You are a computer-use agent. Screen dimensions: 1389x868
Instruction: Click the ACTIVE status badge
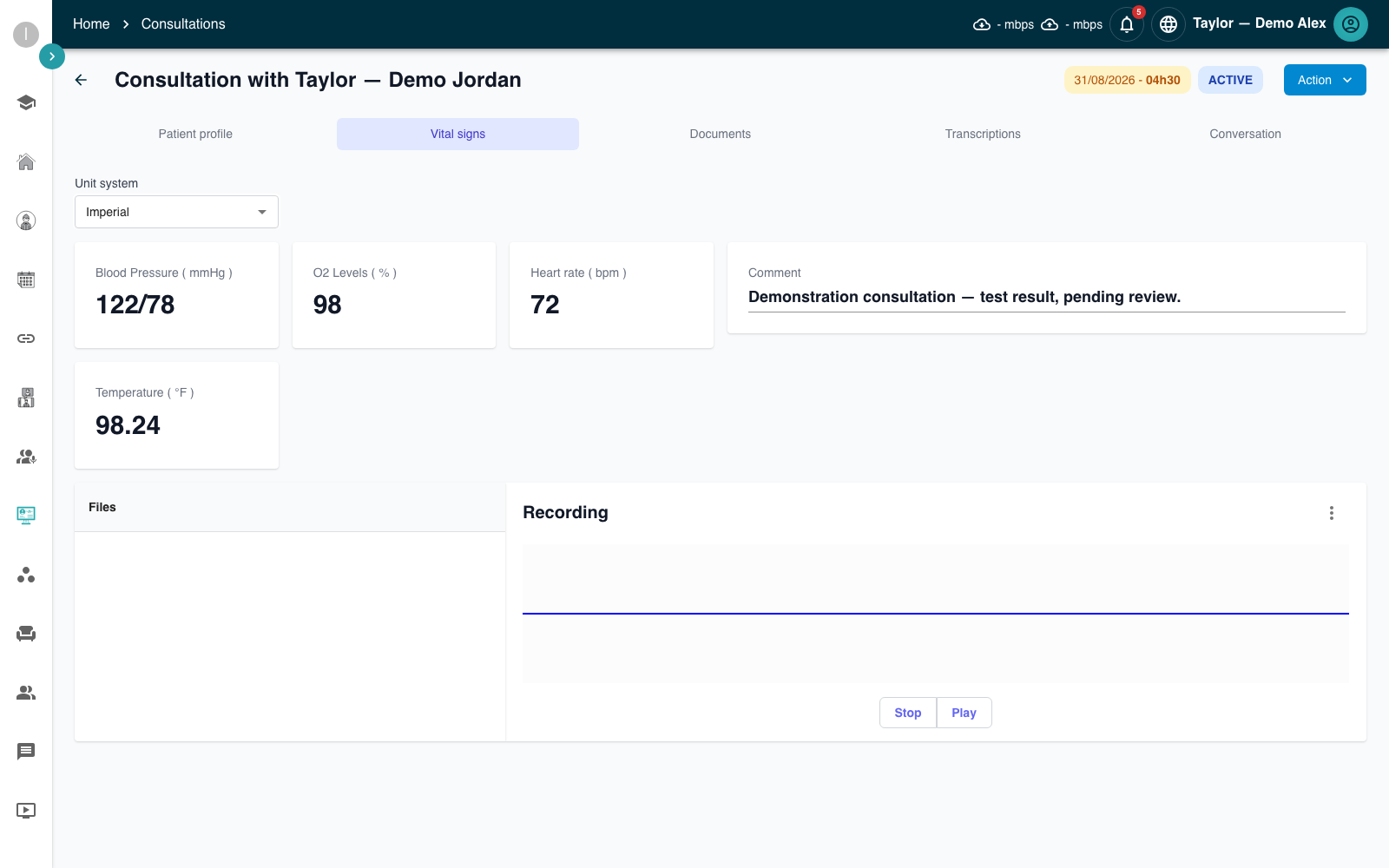tap(1230, 80)
